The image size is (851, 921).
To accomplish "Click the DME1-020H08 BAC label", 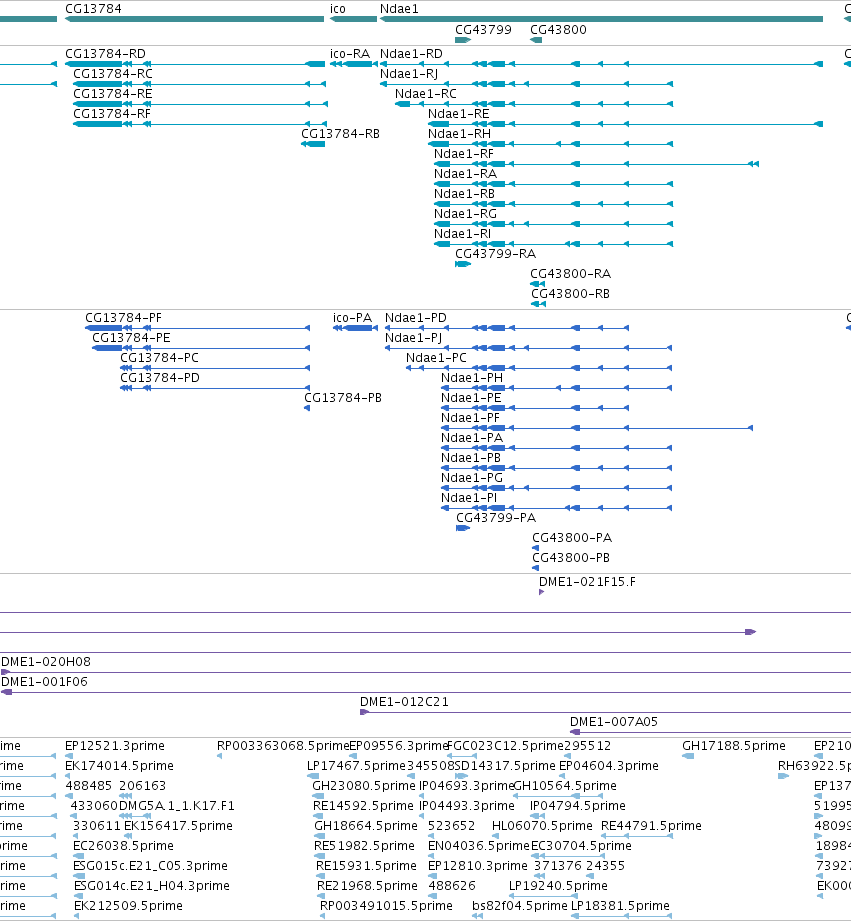I will point(46,661).
